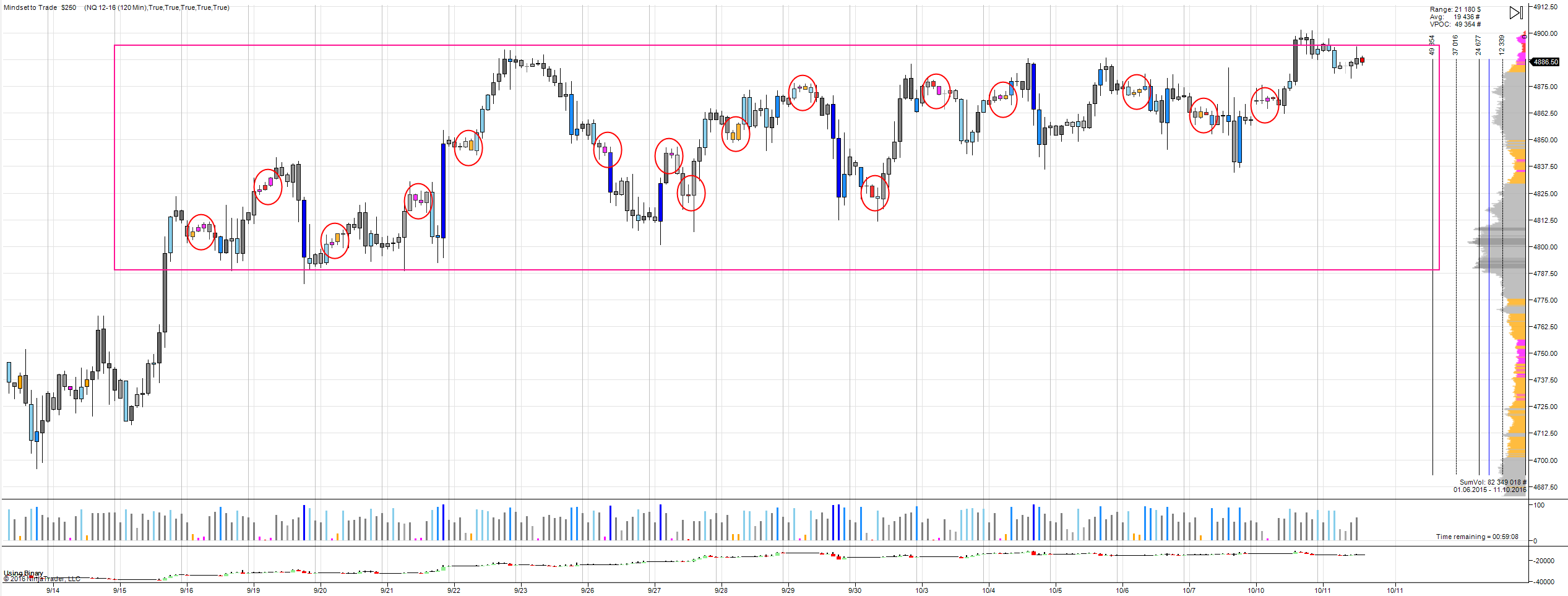Click the 9/30 date label on the time axis
This screenshot has height=596, width=1568.
click(855, 590)
